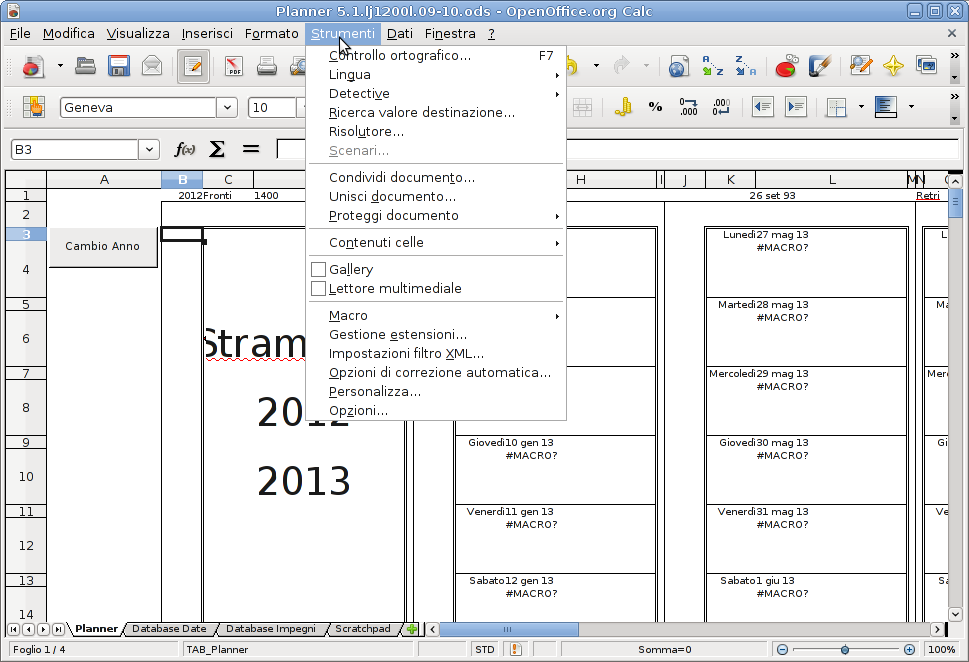This screenshot has height=662, width=969.
Task: Click the Export as PDF icon
Action: click(234, 66)
